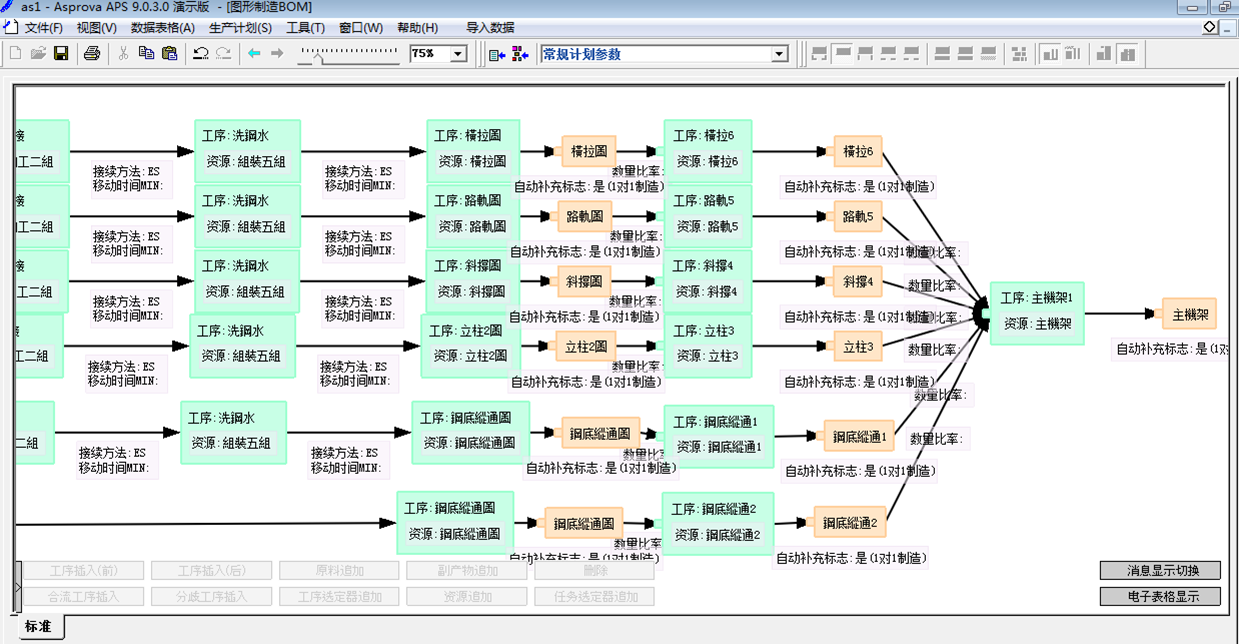Click the 电子表格显示 button

1160,596
